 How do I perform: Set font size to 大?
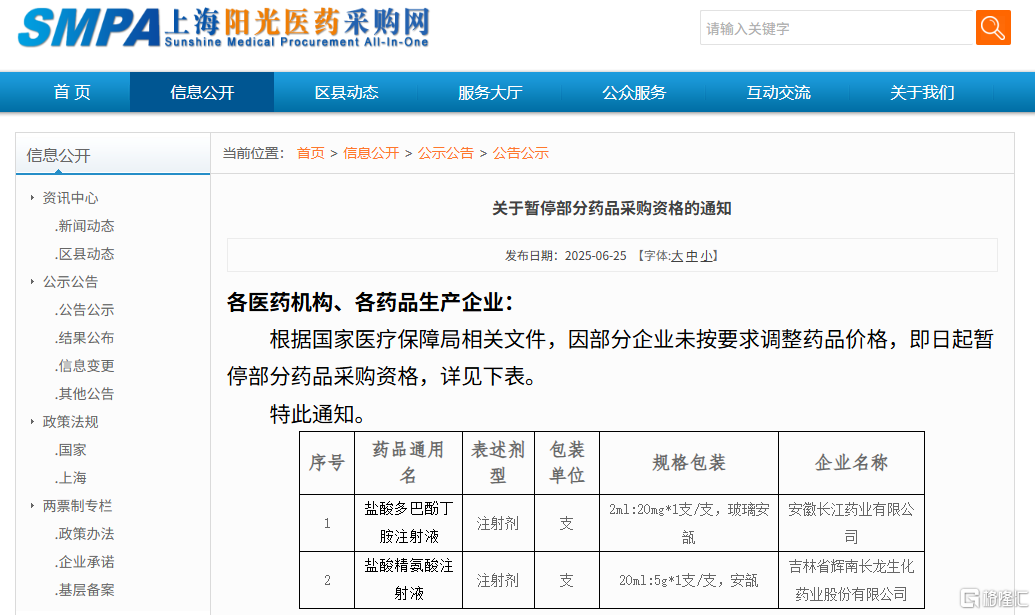[x=677, y=256]
